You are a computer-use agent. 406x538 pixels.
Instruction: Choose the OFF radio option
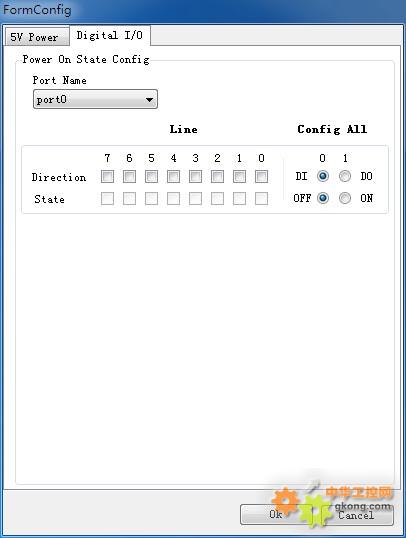(323, 198)
